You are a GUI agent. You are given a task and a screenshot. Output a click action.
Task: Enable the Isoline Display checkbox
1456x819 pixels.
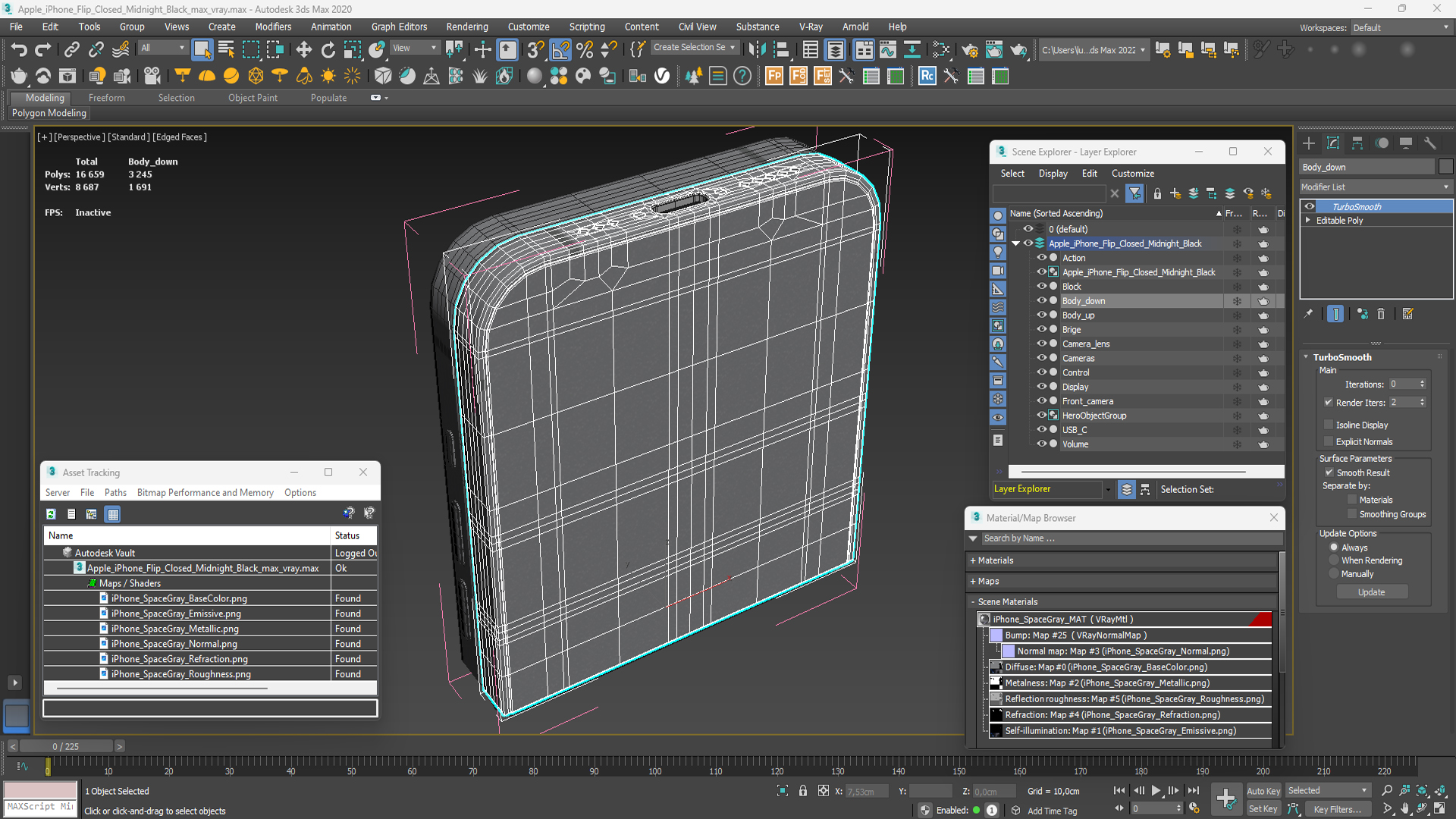[1329, 425]
